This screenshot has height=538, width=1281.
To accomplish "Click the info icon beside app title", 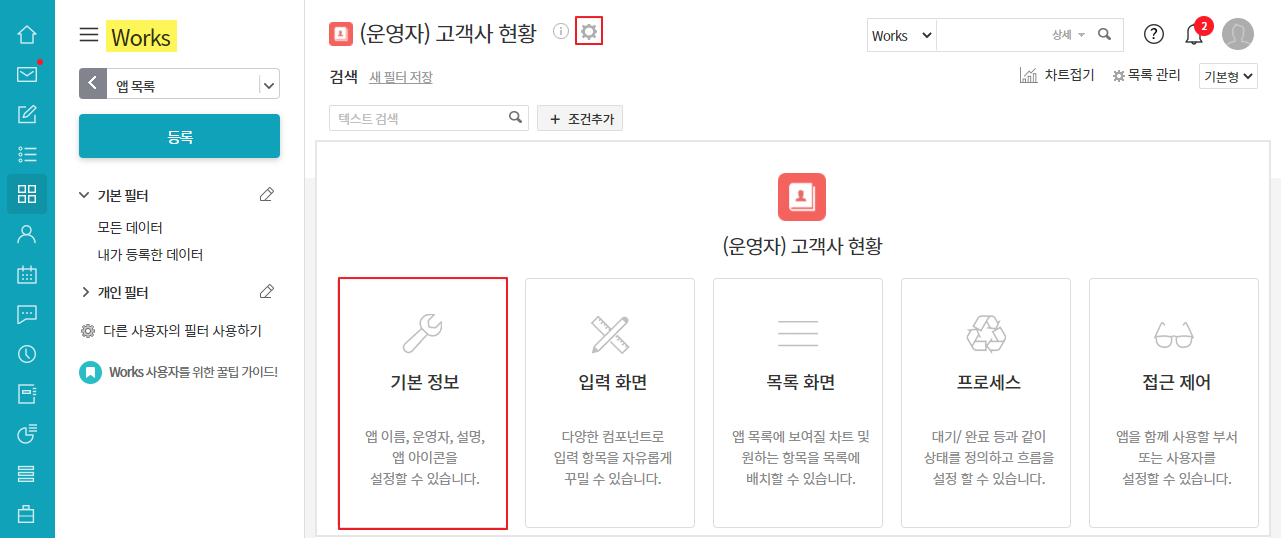I will point(561,32).
